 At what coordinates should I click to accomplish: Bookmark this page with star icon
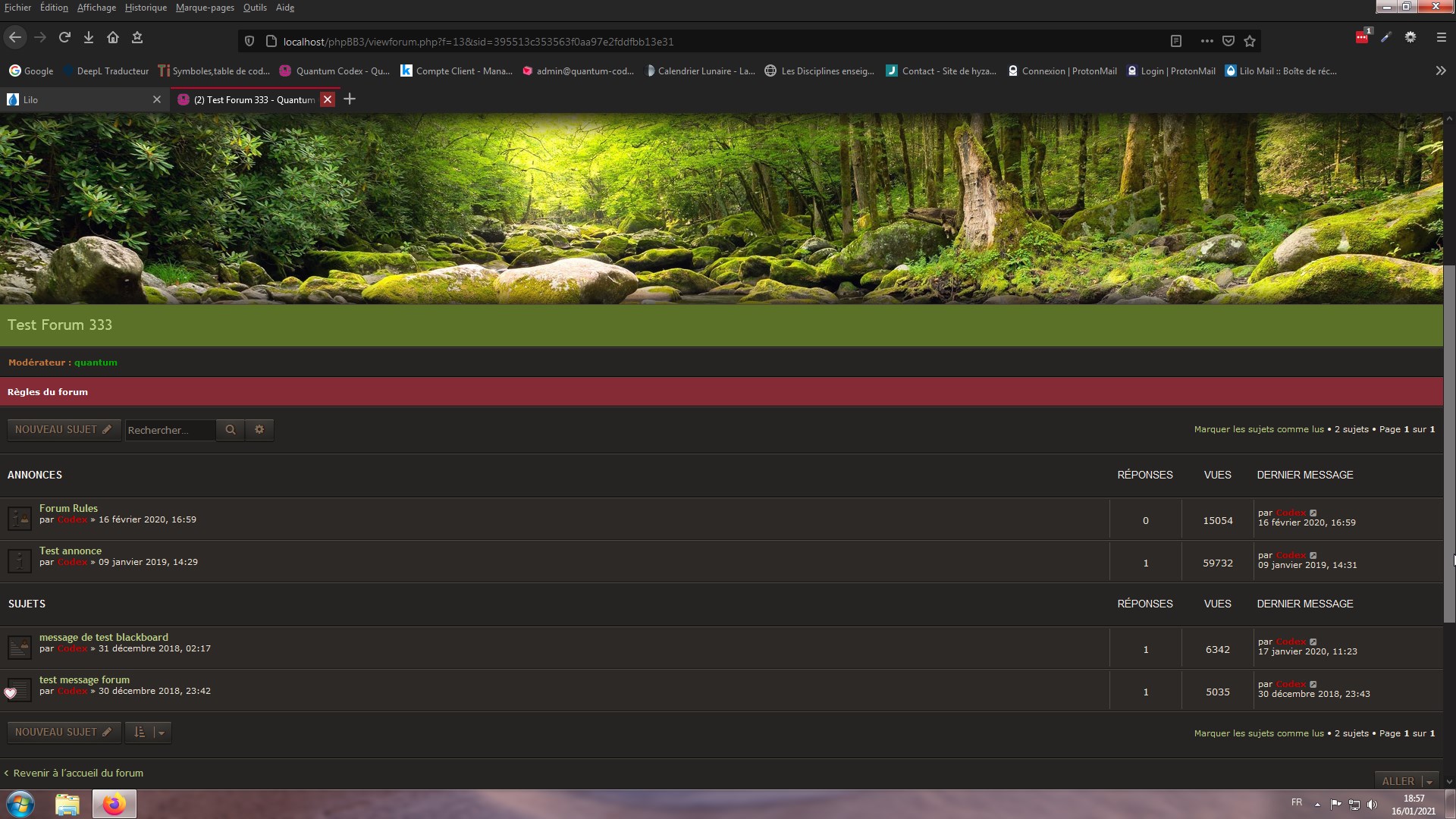[1250, 42]
